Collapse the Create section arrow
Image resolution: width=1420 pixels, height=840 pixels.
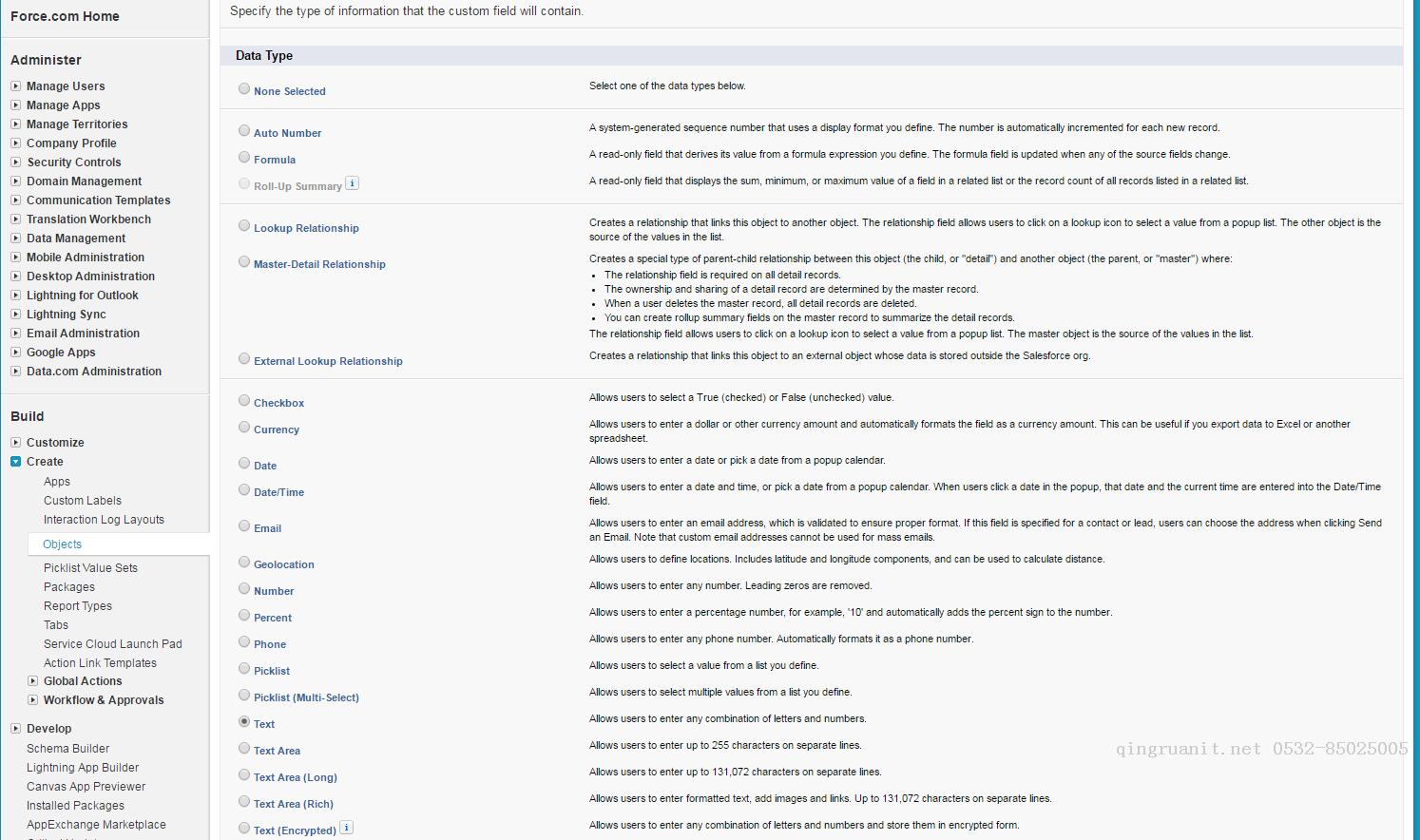tap(15, 461)
